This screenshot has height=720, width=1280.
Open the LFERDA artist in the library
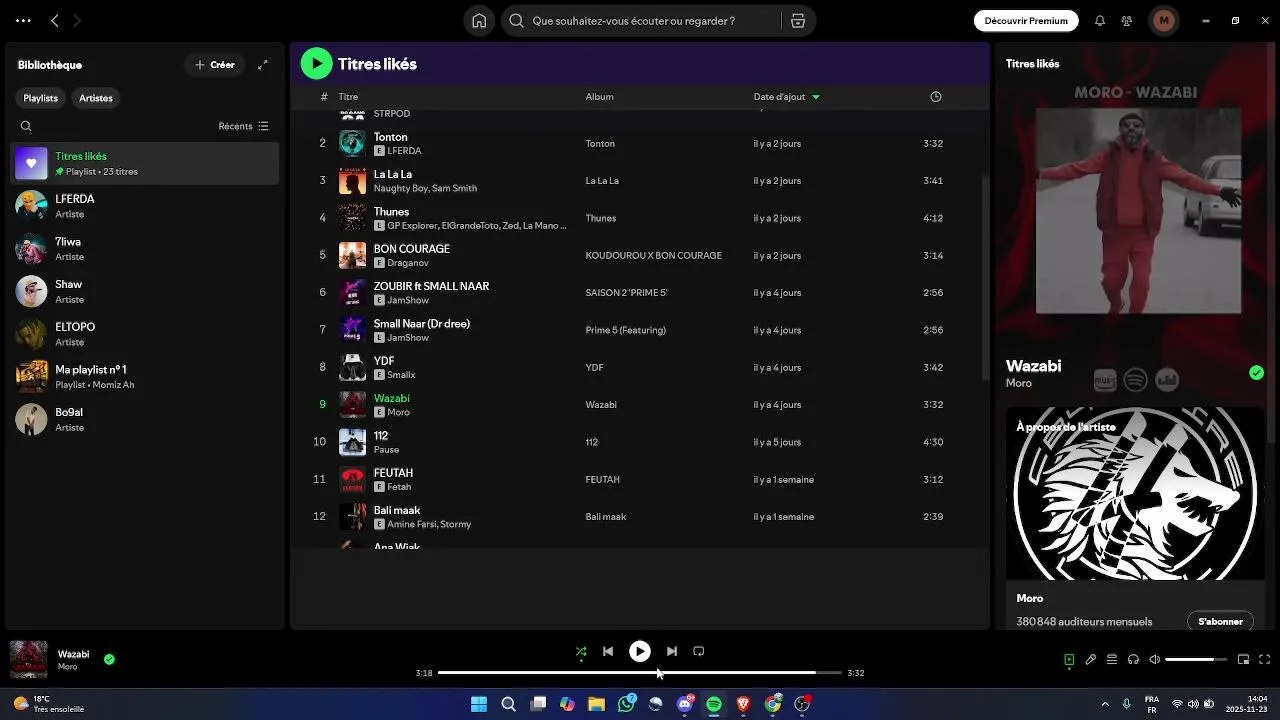click(145, 206)
